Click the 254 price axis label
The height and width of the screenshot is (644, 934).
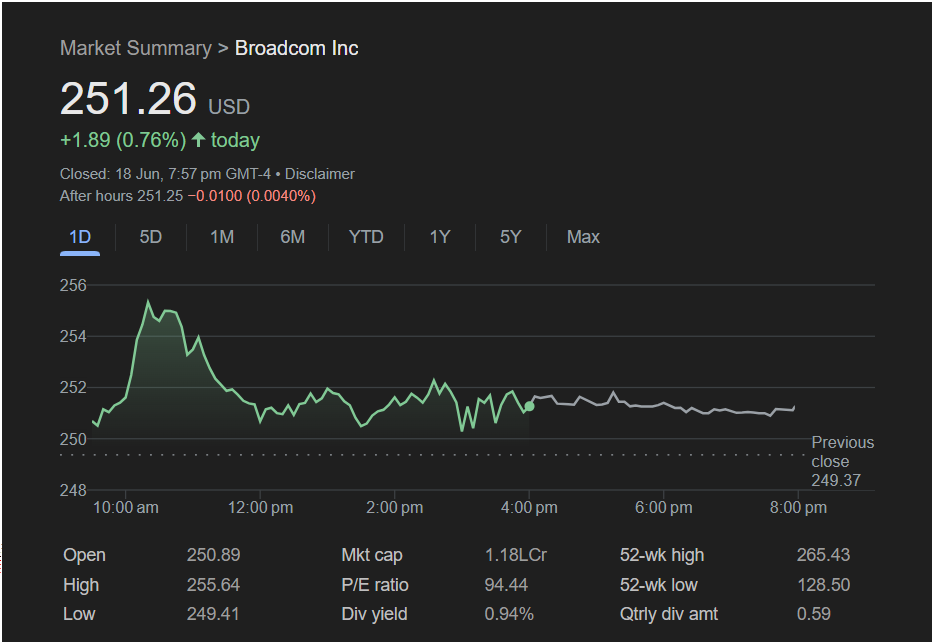(73, 337)
